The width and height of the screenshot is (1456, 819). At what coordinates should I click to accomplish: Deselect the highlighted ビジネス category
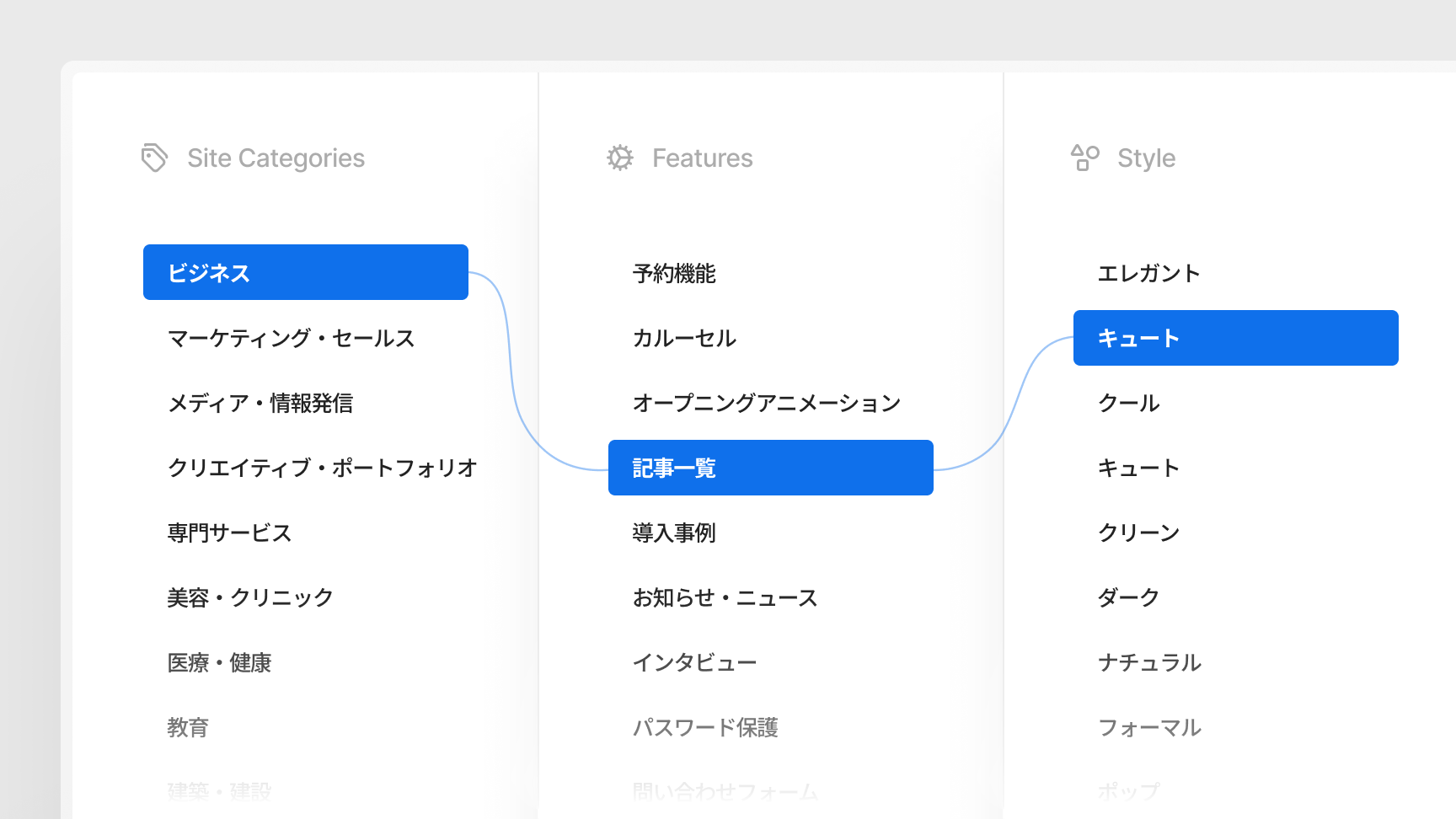pos(305,272)
